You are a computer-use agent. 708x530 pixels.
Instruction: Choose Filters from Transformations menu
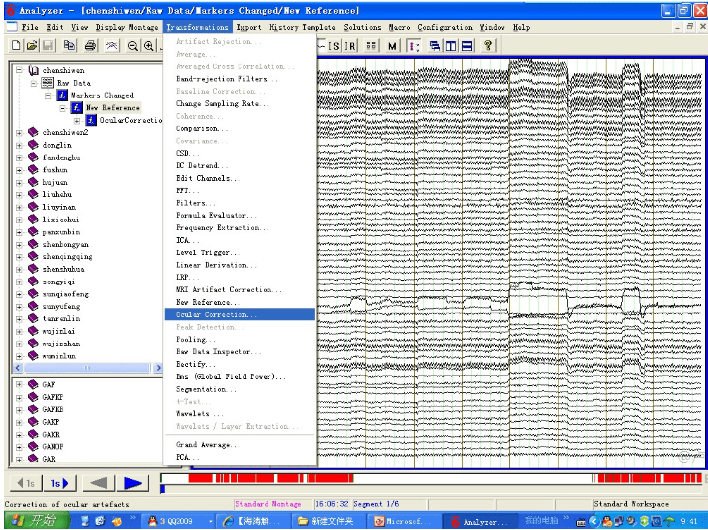[240, 203]
